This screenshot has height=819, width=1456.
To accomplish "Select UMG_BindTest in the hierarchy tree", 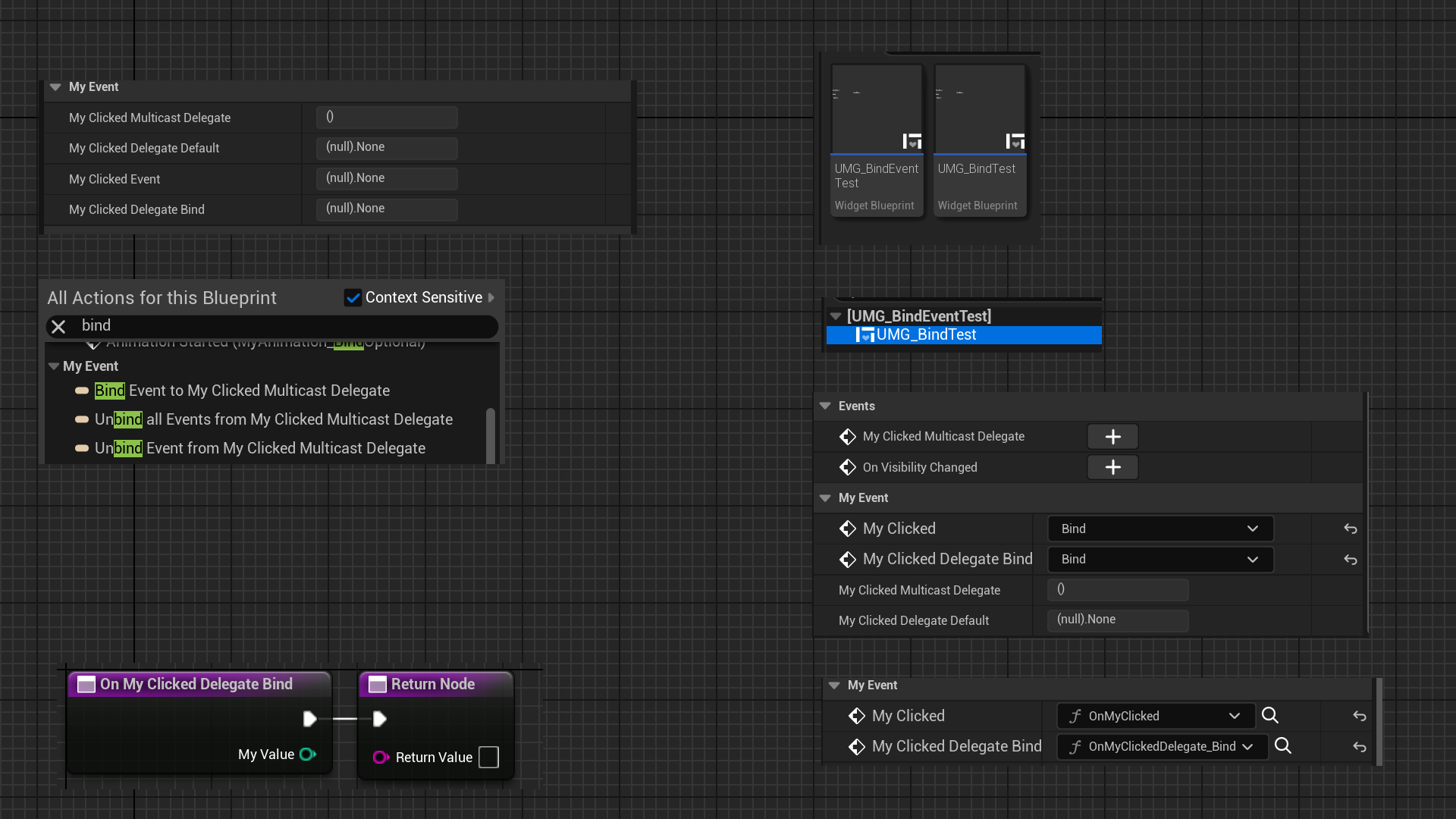I will pos(926,335).
